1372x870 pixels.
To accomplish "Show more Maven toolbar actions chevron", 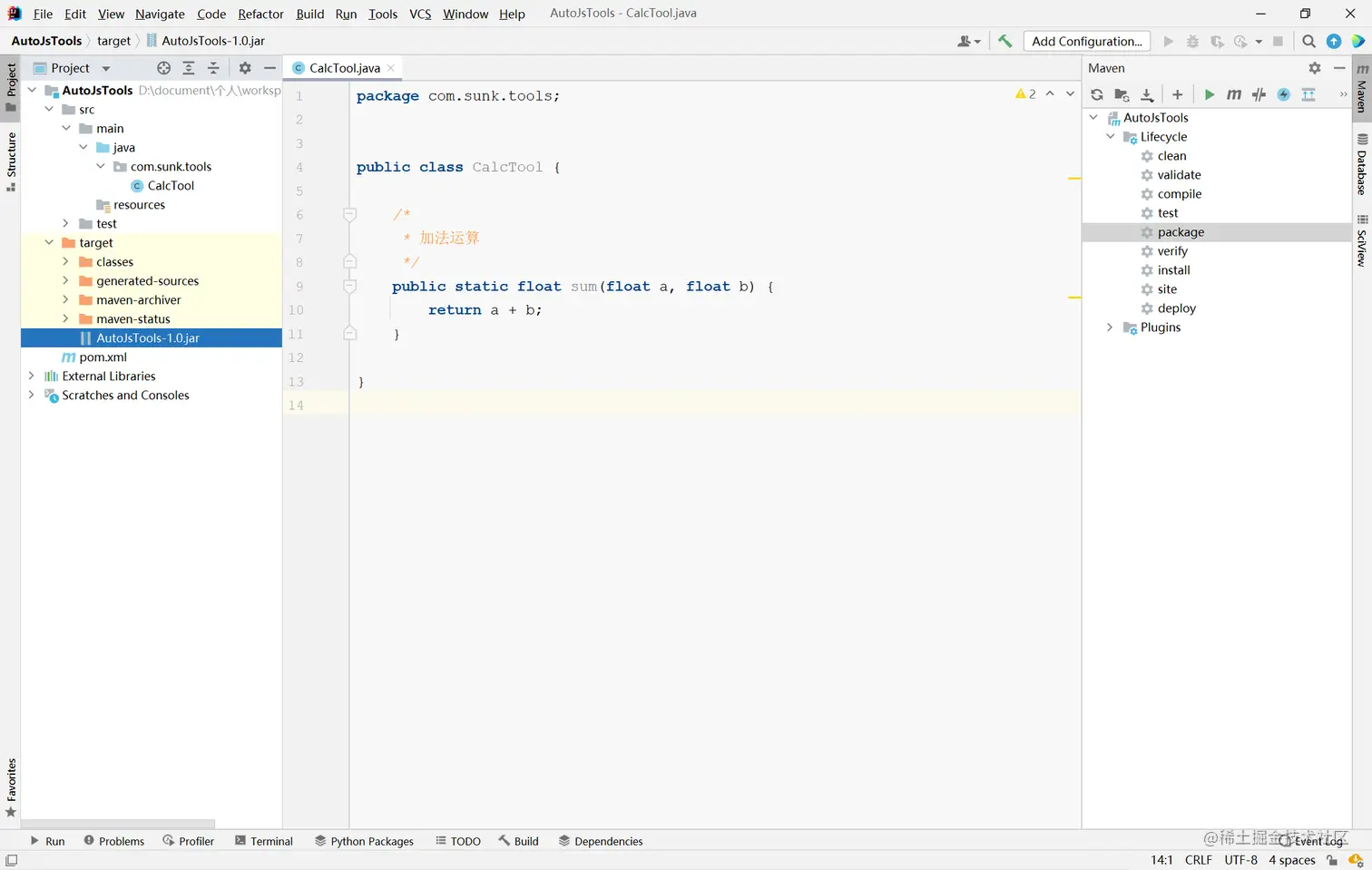I will 1343,94.
